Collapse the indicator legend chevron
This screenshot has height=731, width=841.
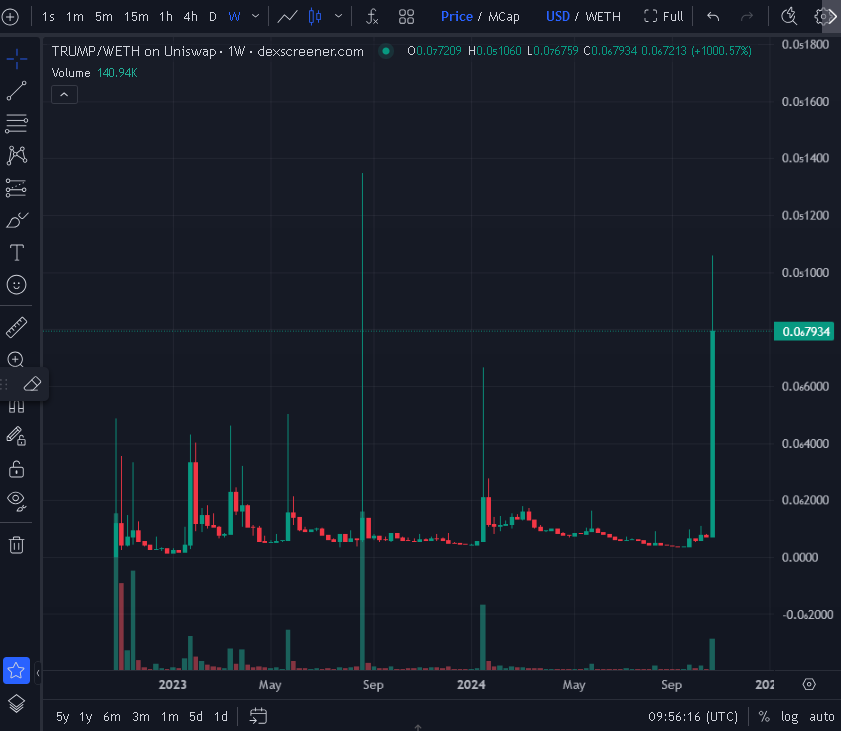pyautogui.click(x=64, y=95)
